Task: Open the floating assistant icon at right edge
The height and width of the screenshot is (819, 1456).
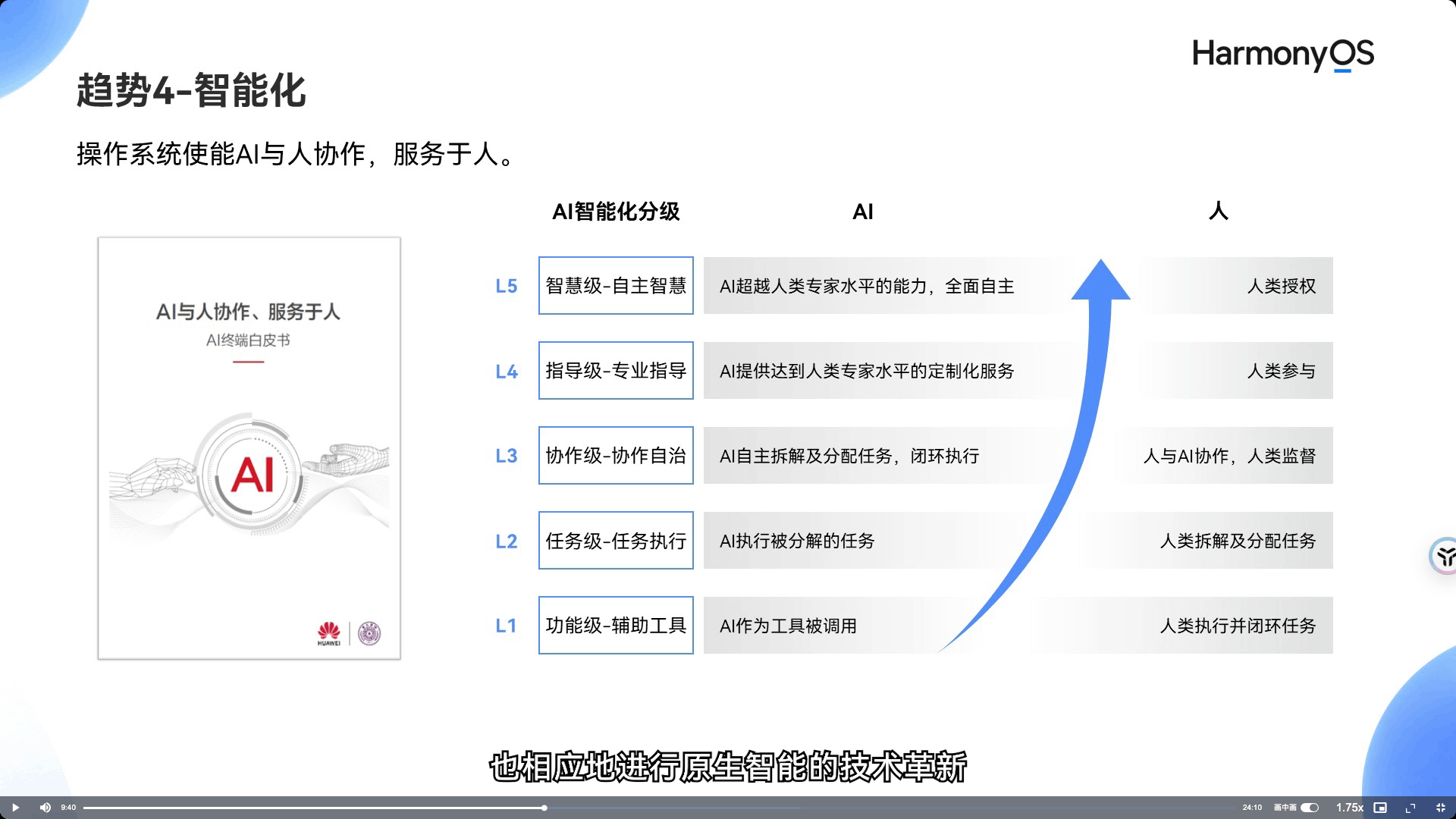Action: pos(1444,556)
